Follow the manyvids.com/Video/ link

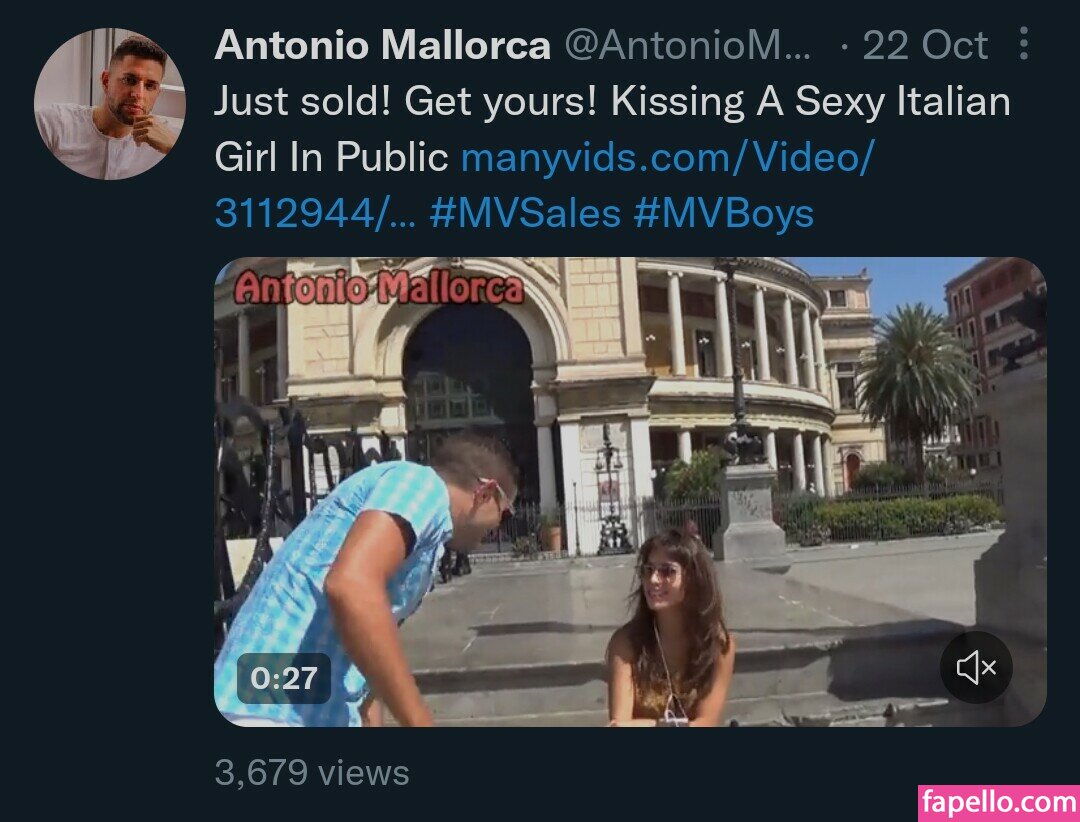point(667,158)
